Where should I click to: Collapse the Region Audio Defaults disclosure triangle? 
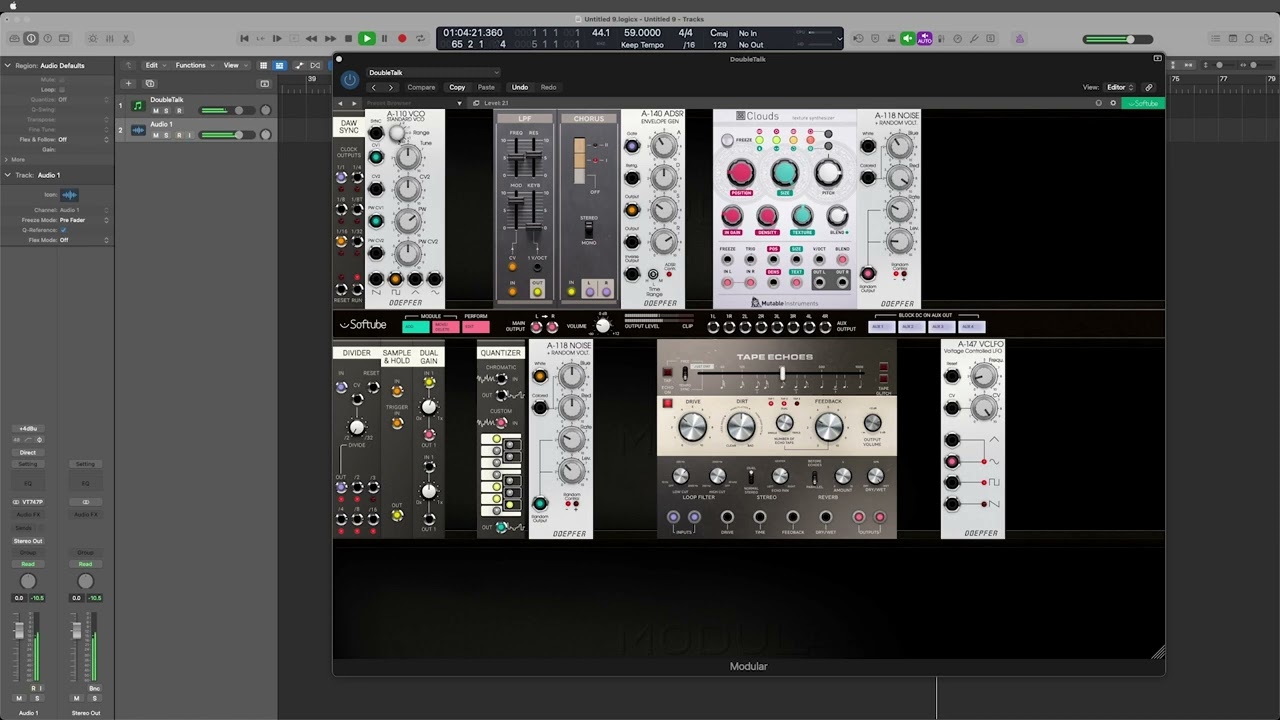coord(7,65)
